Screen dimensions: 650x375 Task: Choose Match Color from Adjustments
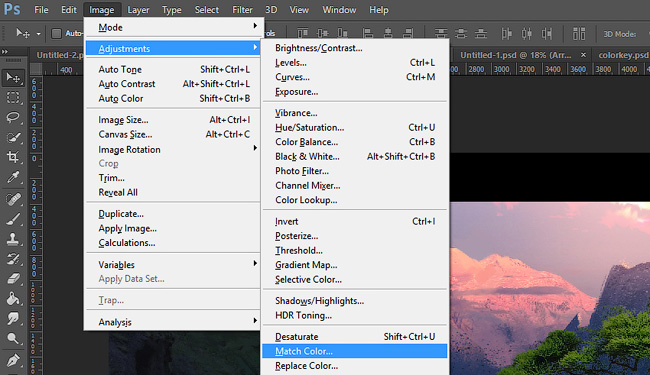coord(354,351)
